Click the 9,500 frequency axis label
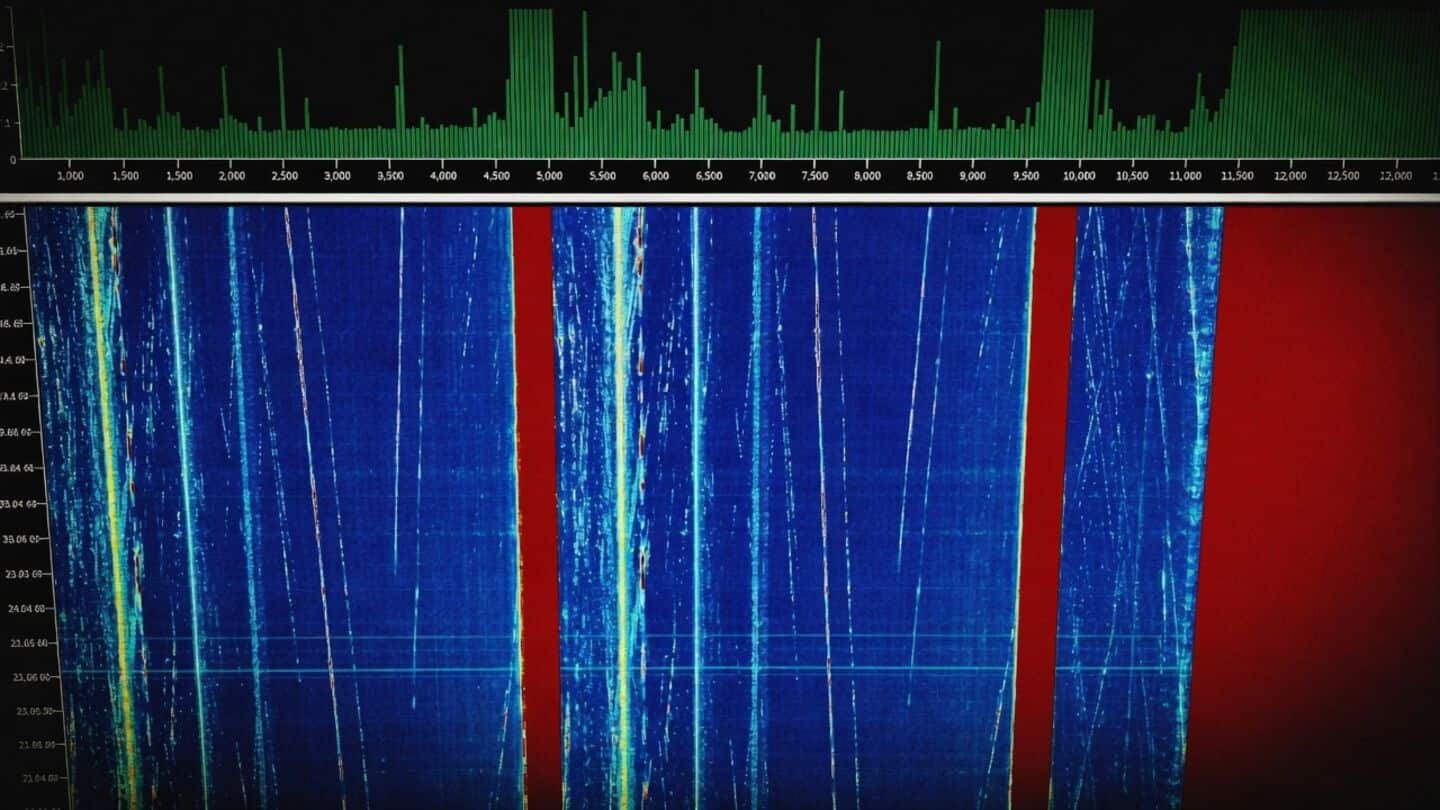Image resolution: width=1440 pixels, height=810 pixels. [x=1026, y=176]
